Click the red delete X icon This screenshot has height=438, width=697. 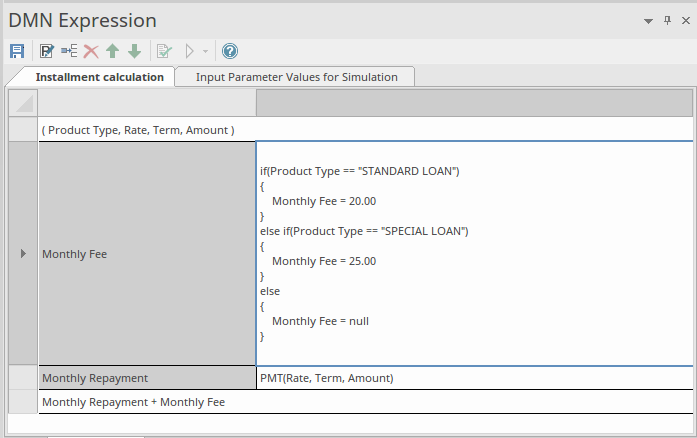click(x=91, y=51)
